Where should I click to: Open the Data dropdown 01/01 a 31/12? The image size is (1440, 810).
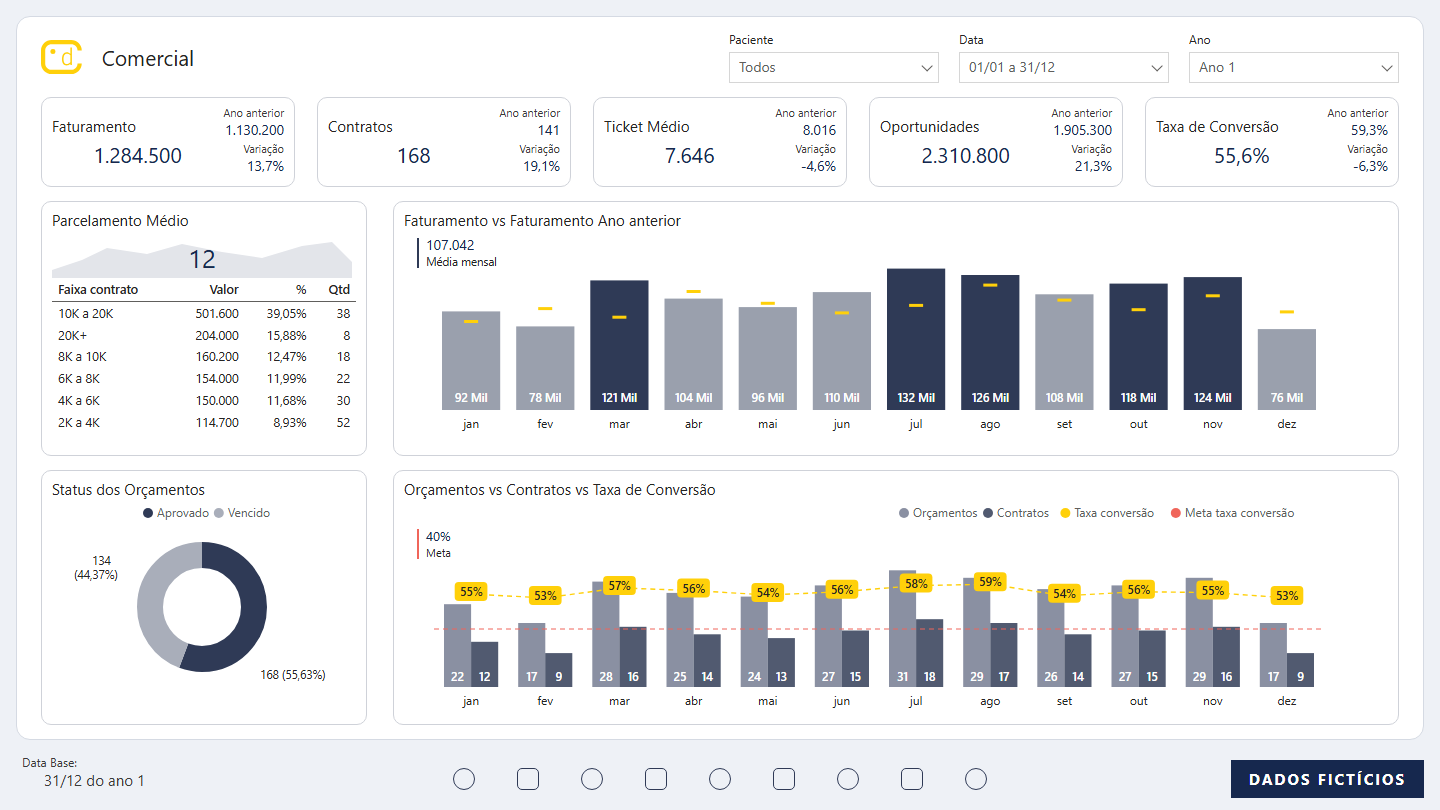tap(1064, 67)
